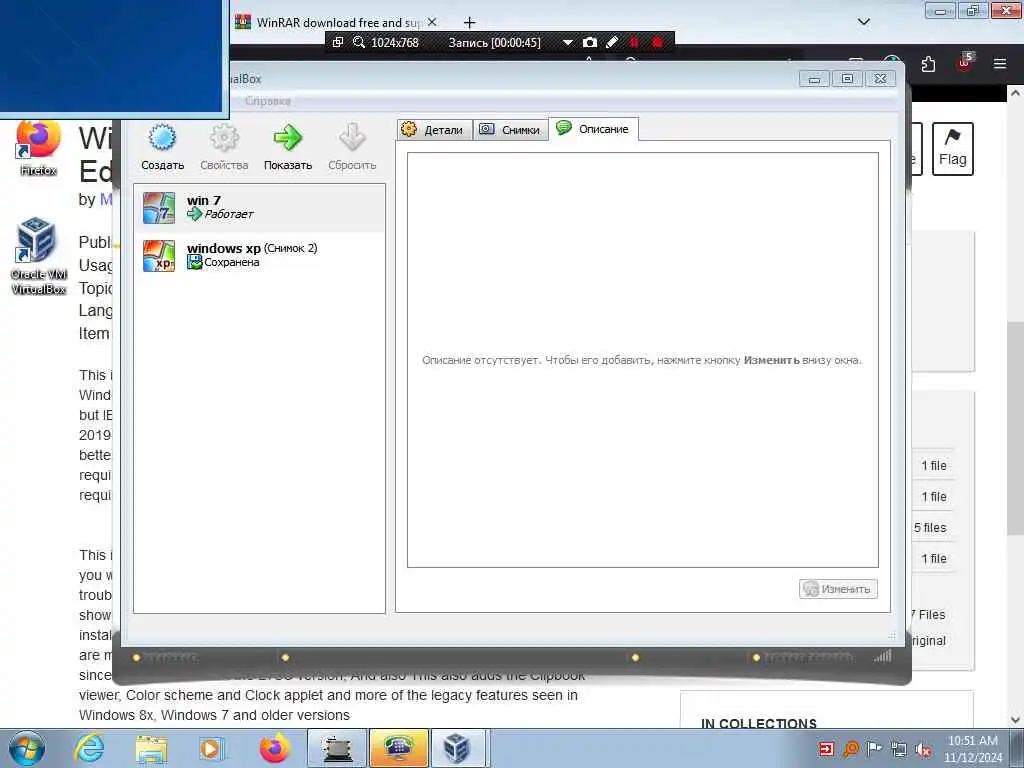Open the clock showing 10:51 AM
Image resolution: width=1024 pixels, height=768 pixels.
coord(973,748)
